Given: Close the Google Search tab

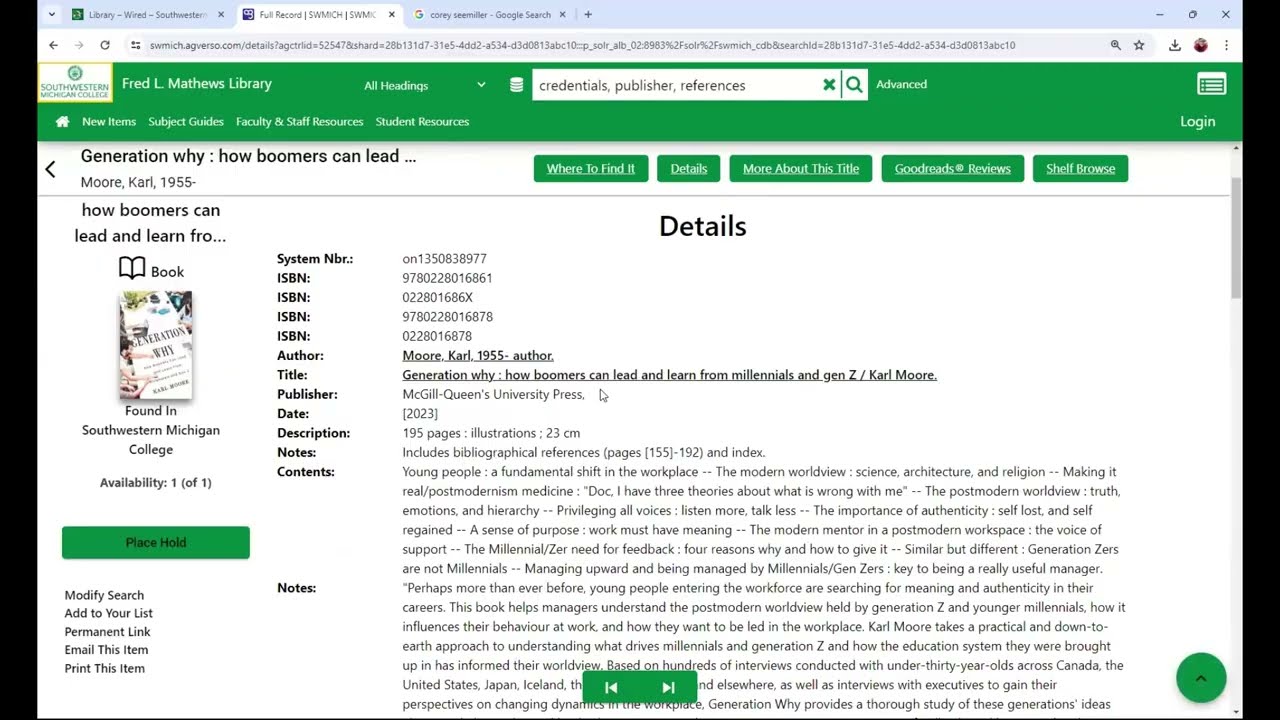Looking at the screenshot, I should tap(563, 15).
